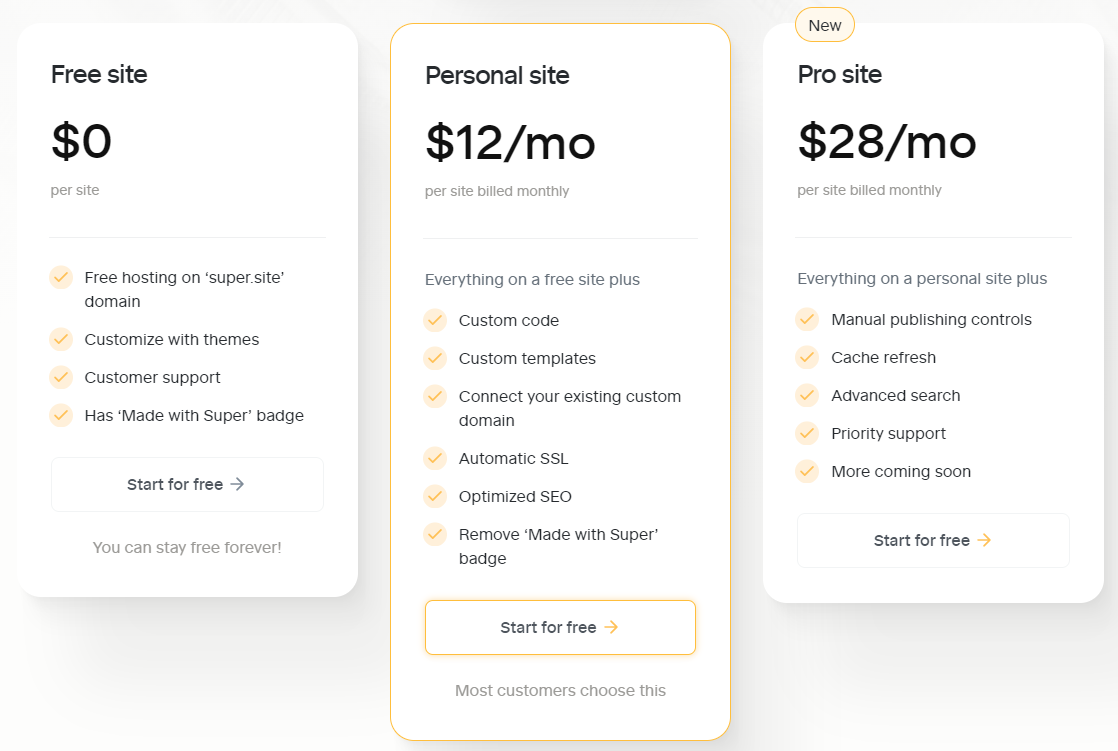Click the Free site Start for free button
Viewport: 1118px width, 751px height.
point(188,484)
